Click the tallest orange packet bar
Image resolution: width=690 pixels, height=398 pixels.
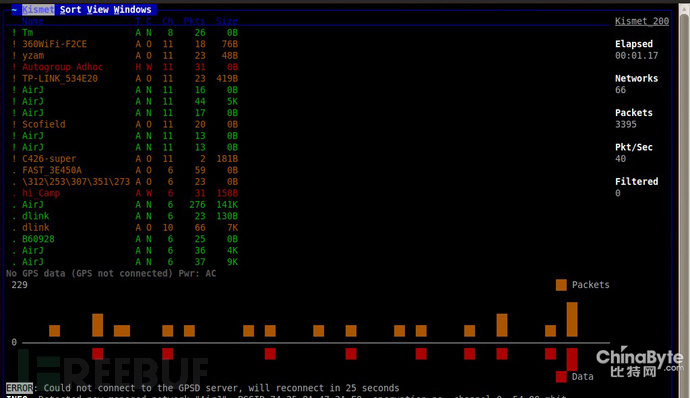click(572, 319)
